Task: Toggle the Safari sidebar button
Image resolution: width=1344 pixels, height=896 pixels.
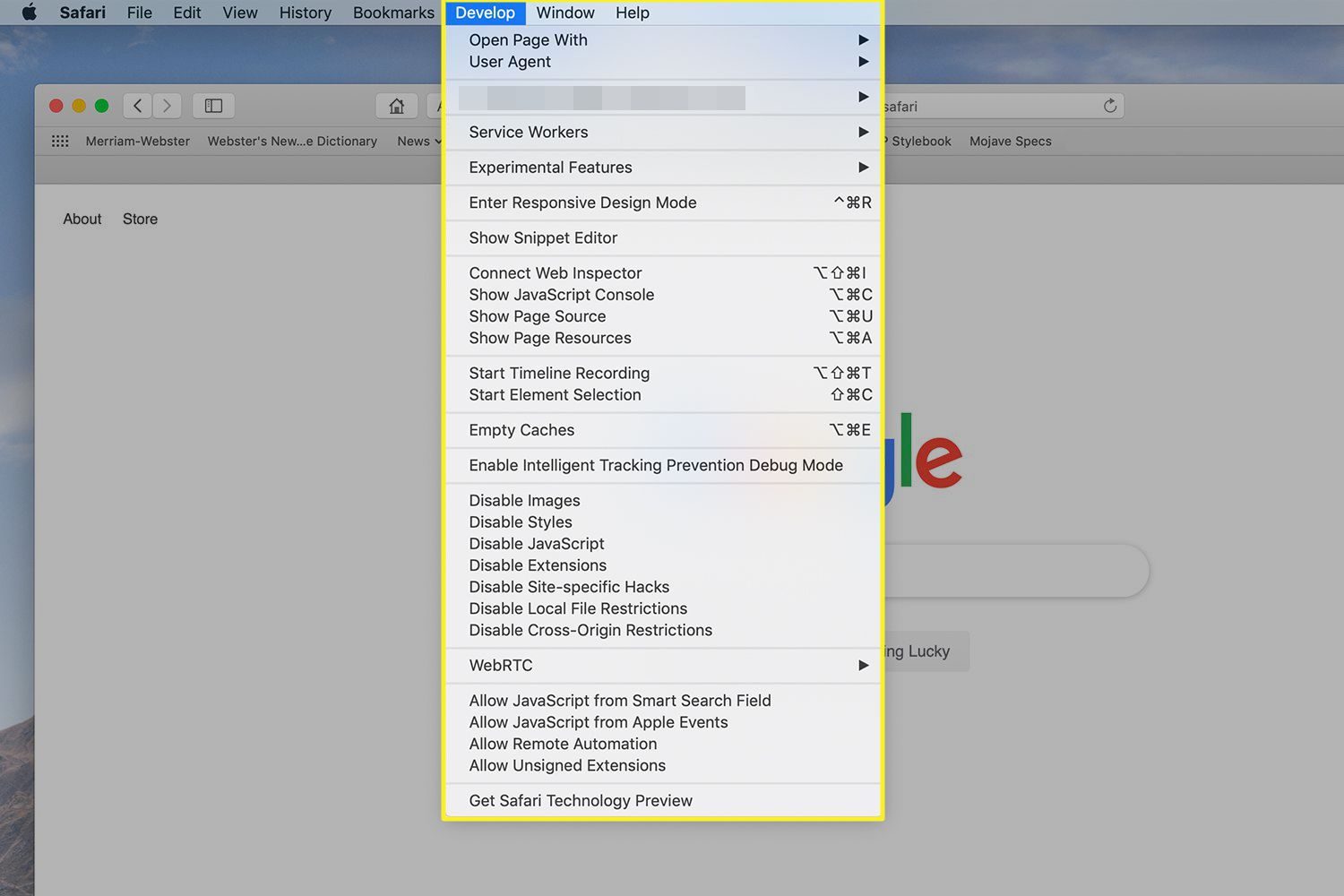Action: [x=213, y=106]
